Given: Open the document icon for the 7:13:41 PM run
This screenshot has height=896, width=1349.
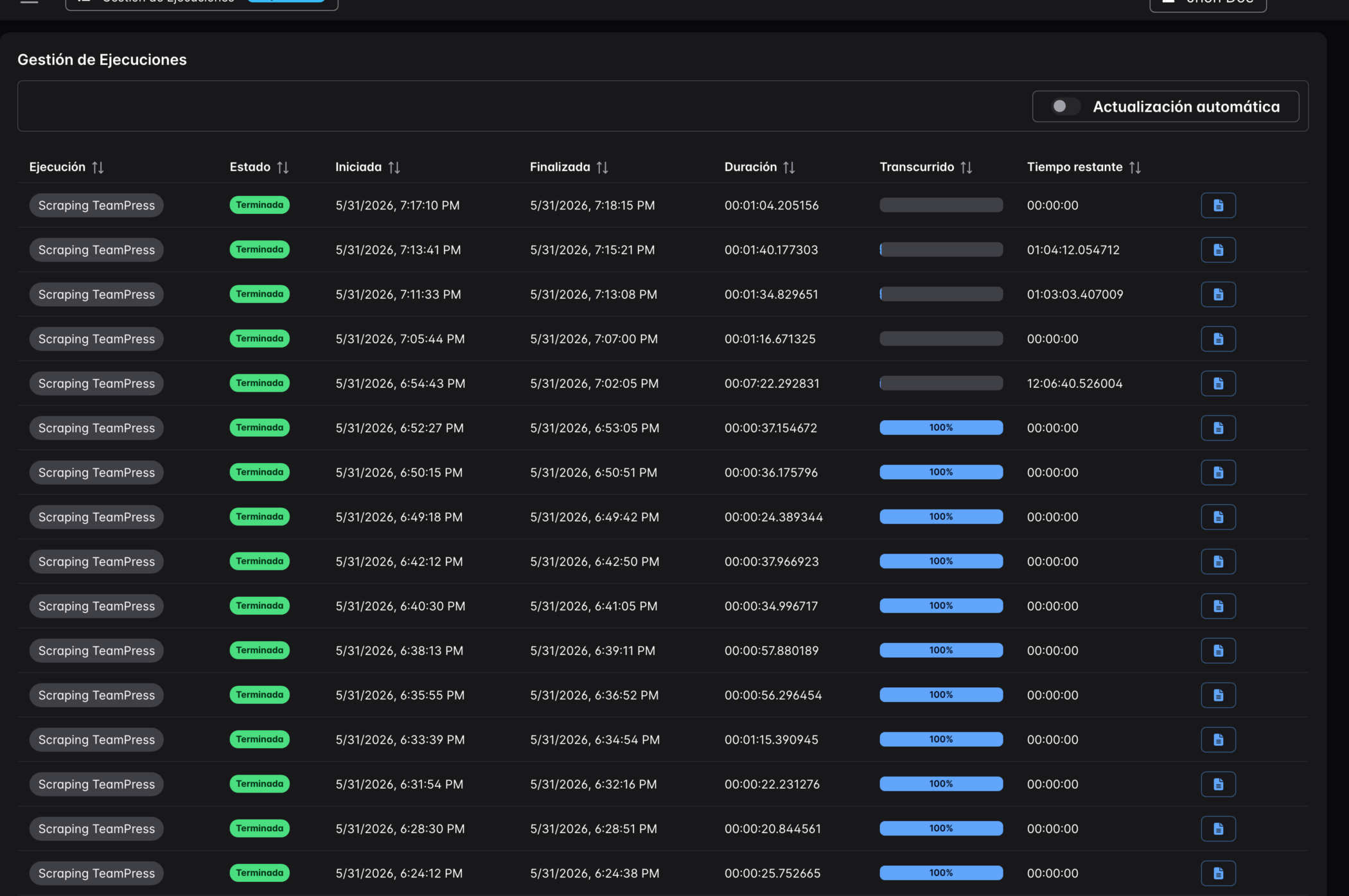Looking at the screenshot, I should (x=1218, y=250).
